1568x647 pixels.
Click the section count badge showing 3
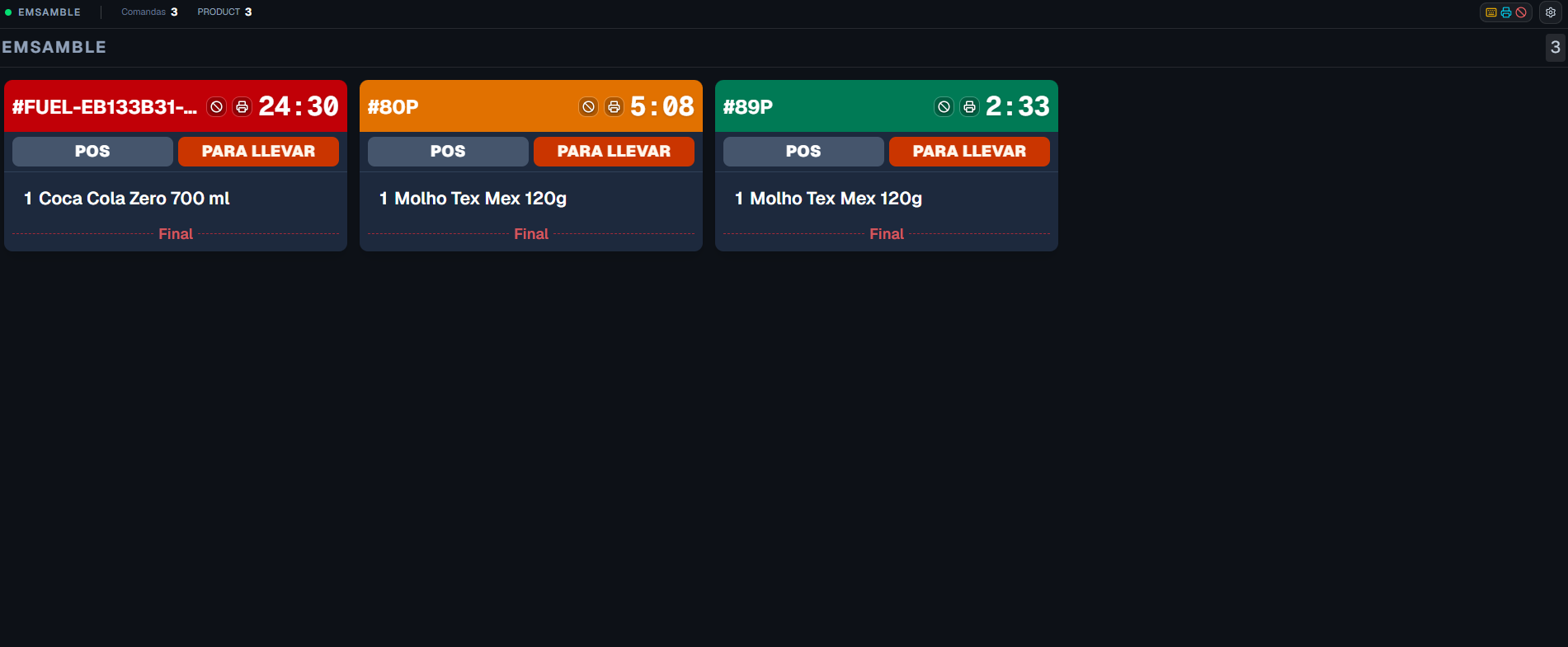pos(1555,48)
